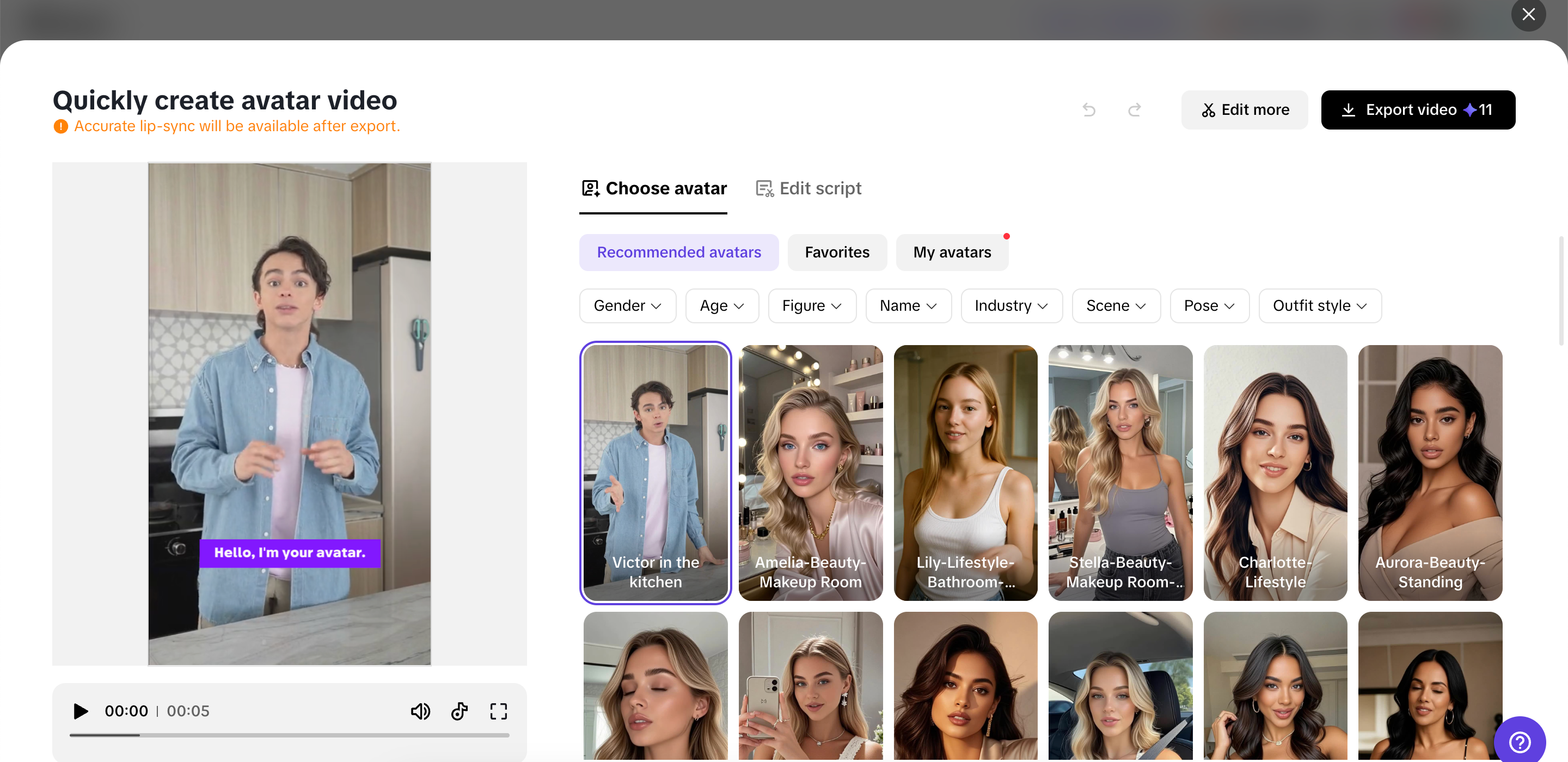Viewport: 1568px width, 762px height.
Task: Click the redo arrow icon
Action: point(1134,109)
